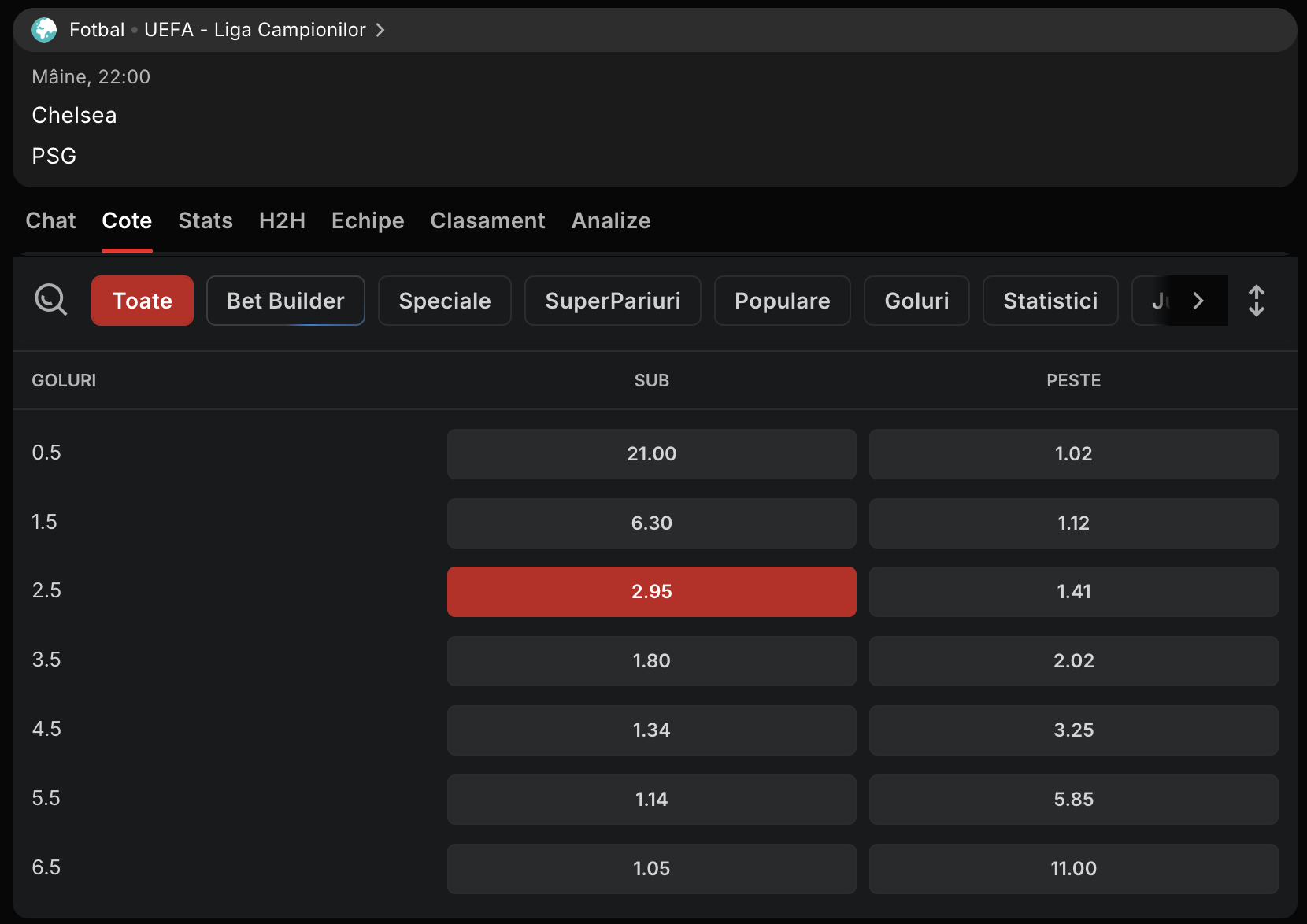Image resolution: width=1307 pixels, height=924 pixels.
Task: Deselect the highlighted 2.95 under odds
Action: pos(651,592)
